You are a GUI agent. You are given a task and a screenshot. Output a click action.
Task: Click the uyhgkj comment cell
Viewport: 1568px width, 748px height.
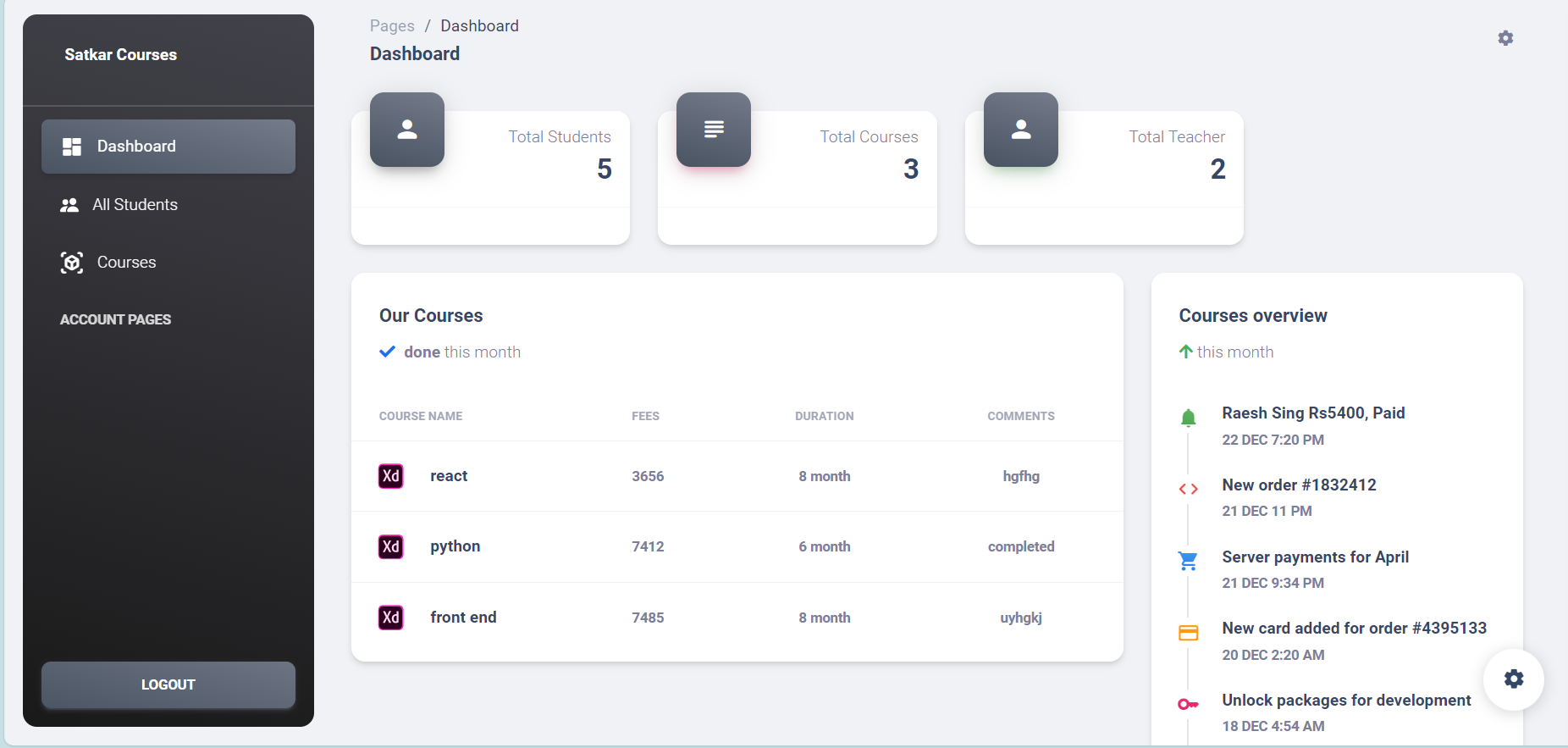(1021, 618)
